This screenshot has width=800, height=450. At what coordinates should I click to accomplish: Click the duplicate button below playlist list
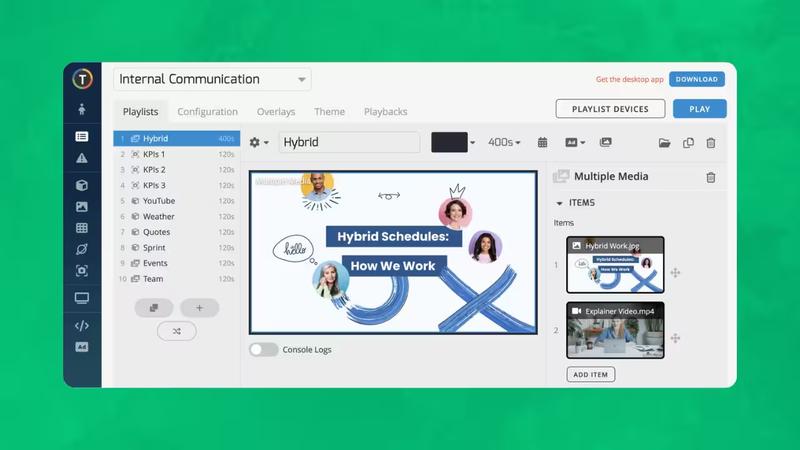154,308
